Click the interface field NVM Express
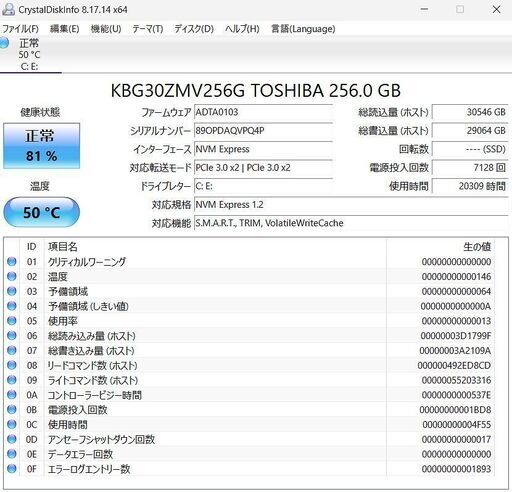The width and height of the screenshot is (512, 492). [263, 149]
